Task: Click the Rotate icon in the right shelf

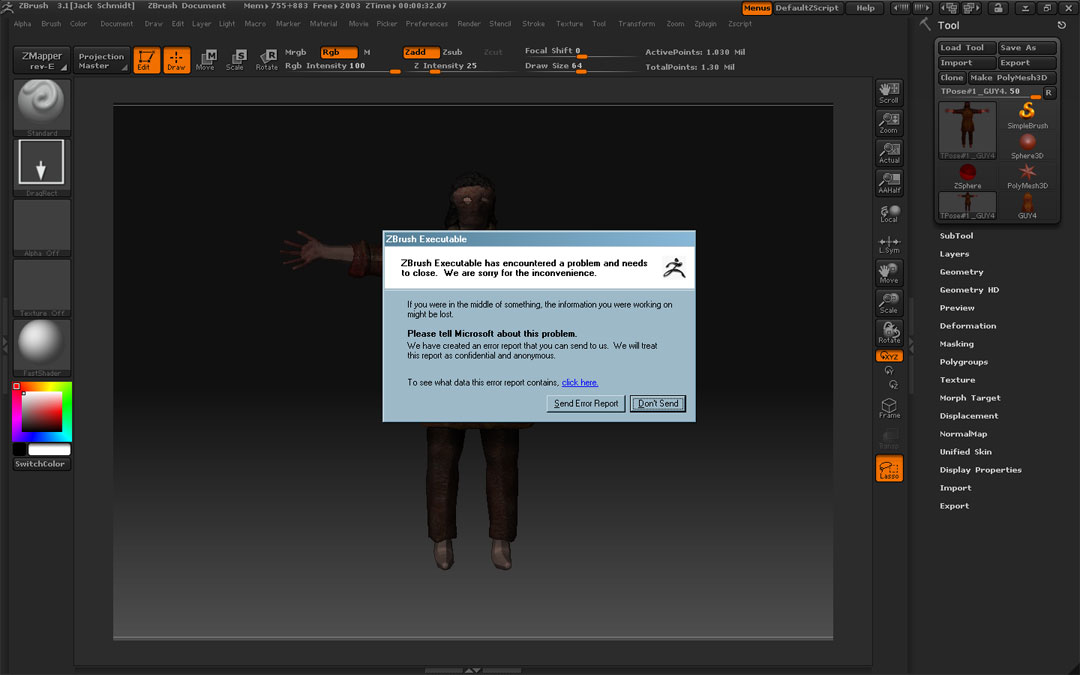Action: coord(889,333)
